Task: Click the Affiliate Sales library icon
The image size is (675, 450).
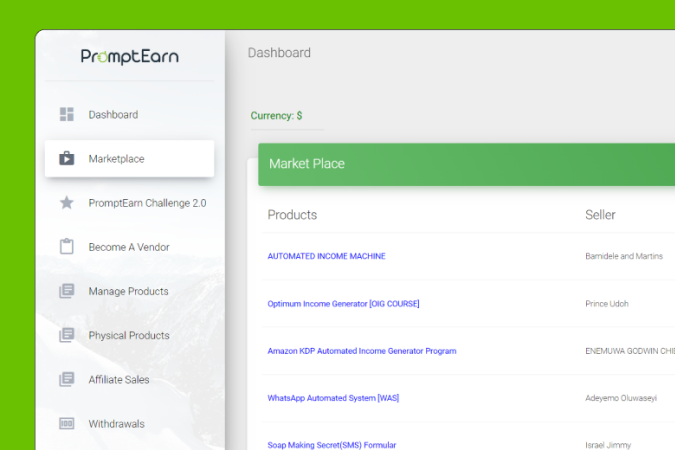Action: [67, 379]
